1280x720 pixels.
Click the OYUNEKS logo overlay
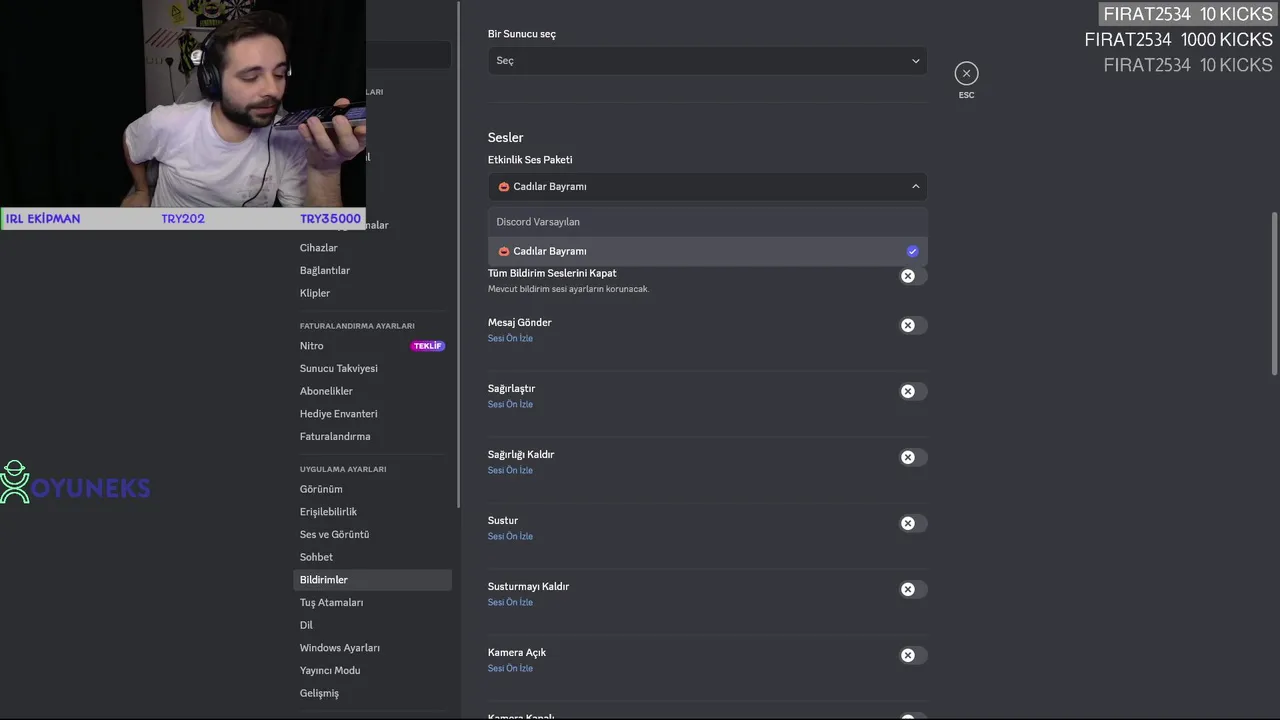[x=76, y=483]
